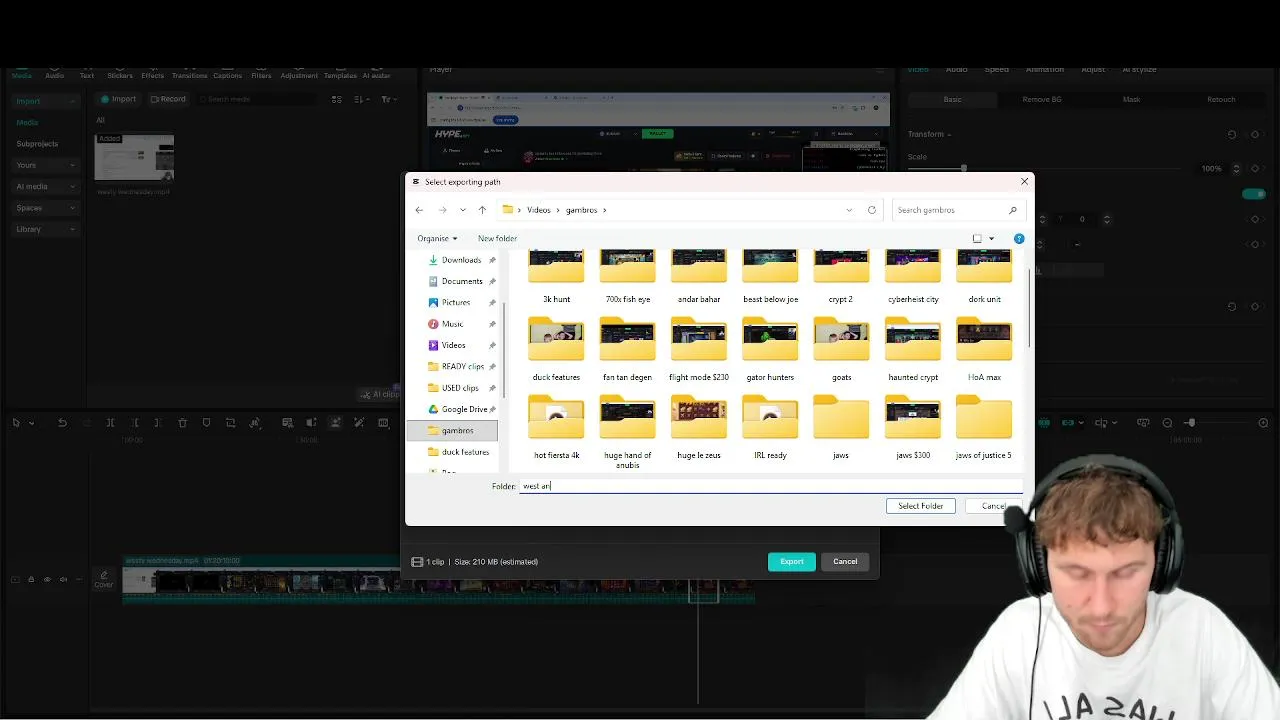1280x720 pixels.
Task: Click the Scale slider handle
Action: 964,168
